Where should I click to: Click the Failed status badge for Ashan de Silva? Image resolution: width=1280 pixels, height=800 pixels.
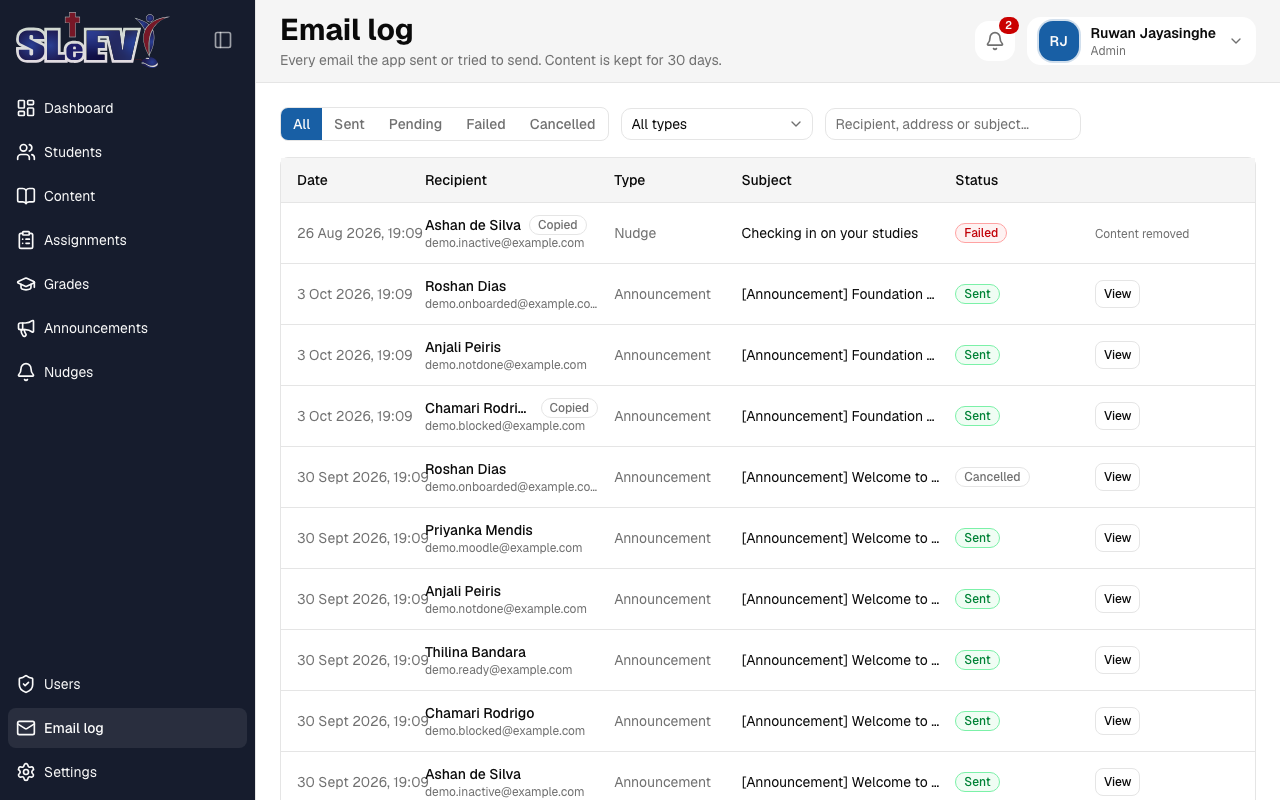pos(981,233)
